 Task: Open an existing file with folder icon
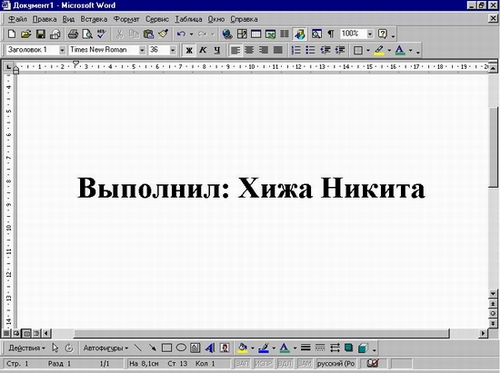(x=26, y=34)
